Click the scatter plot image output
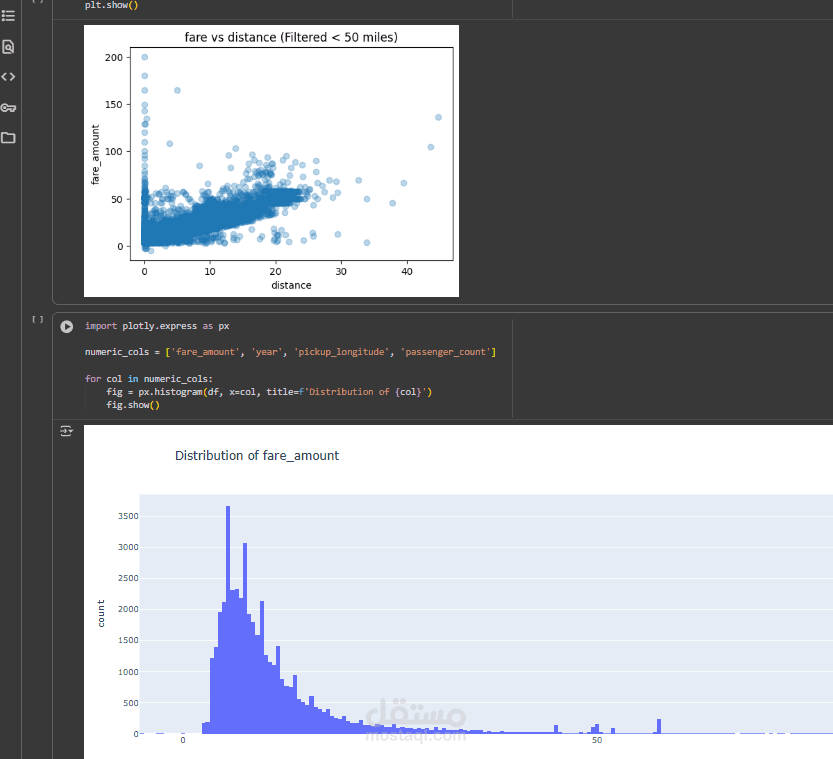Screen dimensions: 833x759 271,161
